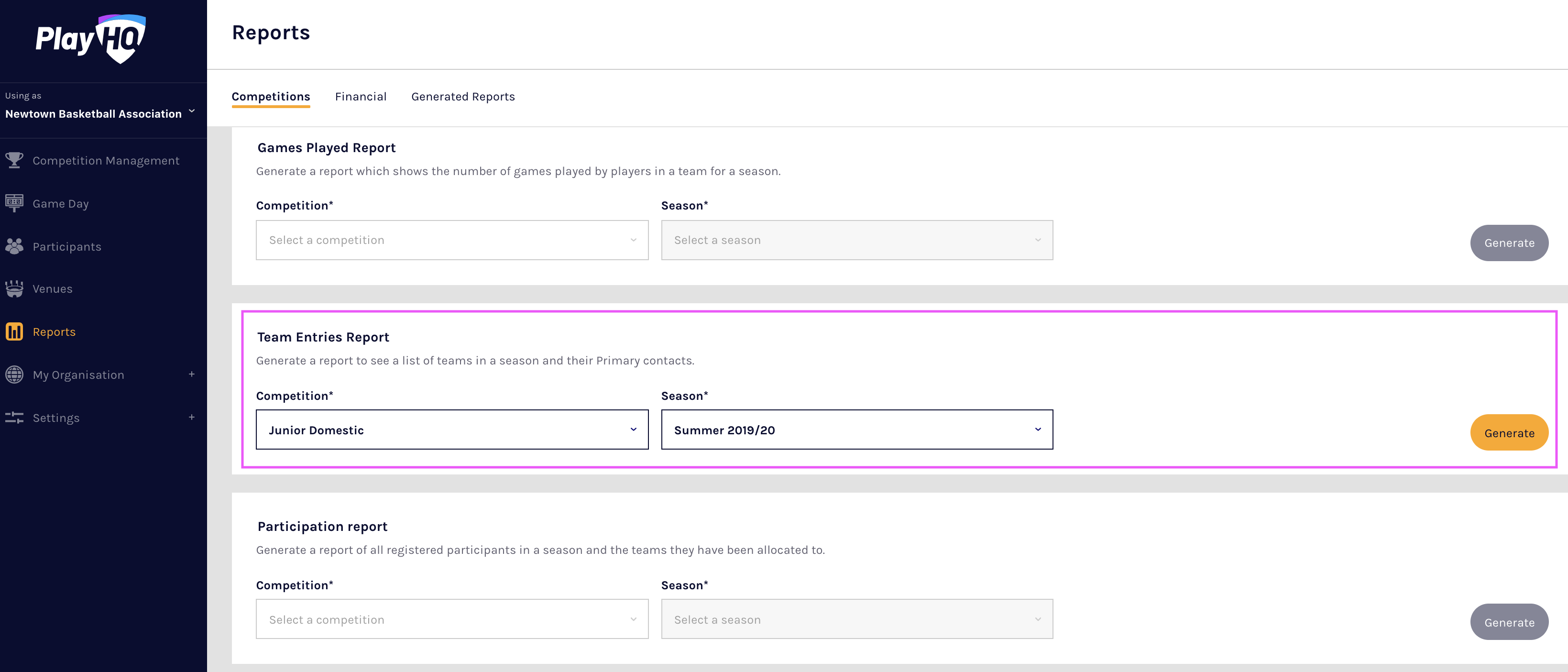Open Participation report competition dropdown
The image size is (1568, 672).
[x=451, y=619]
